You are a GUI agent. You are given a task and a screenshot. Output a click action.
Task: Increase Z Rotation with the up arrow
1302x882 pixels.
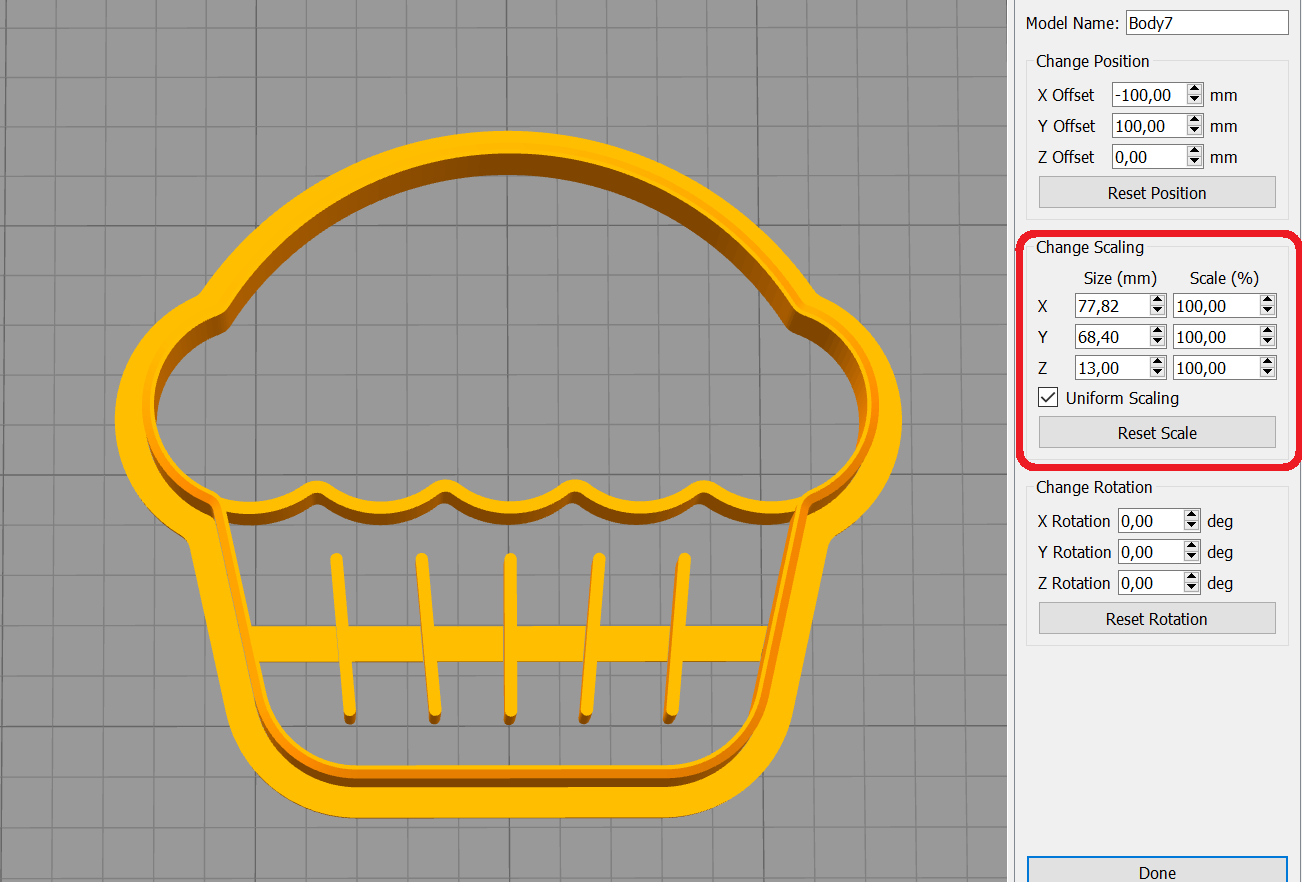point(1191,578)
